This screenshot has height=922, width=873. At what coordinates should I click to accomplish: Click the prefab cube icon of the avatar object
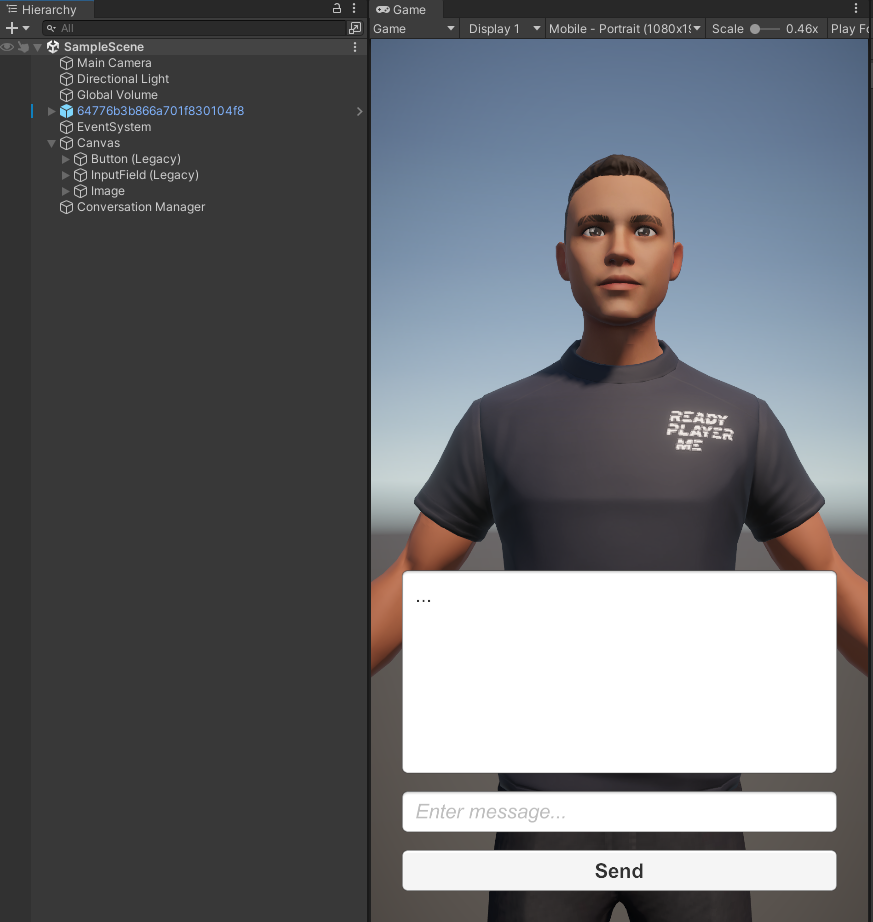pyautogui.click(x=66, y=111)
